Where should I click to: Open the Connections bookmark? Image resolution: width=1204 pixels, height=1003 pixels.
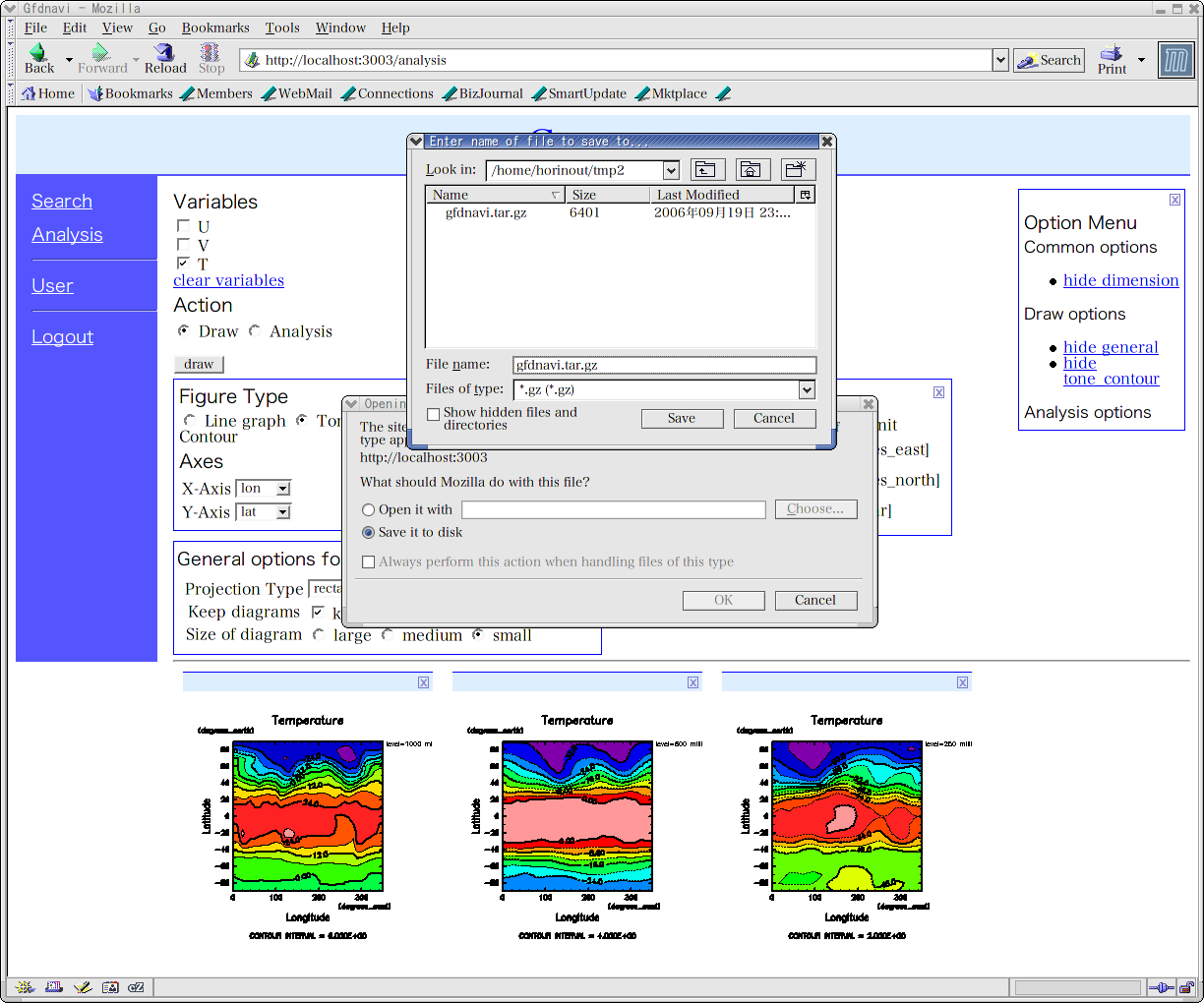click(x=388, y=93)
